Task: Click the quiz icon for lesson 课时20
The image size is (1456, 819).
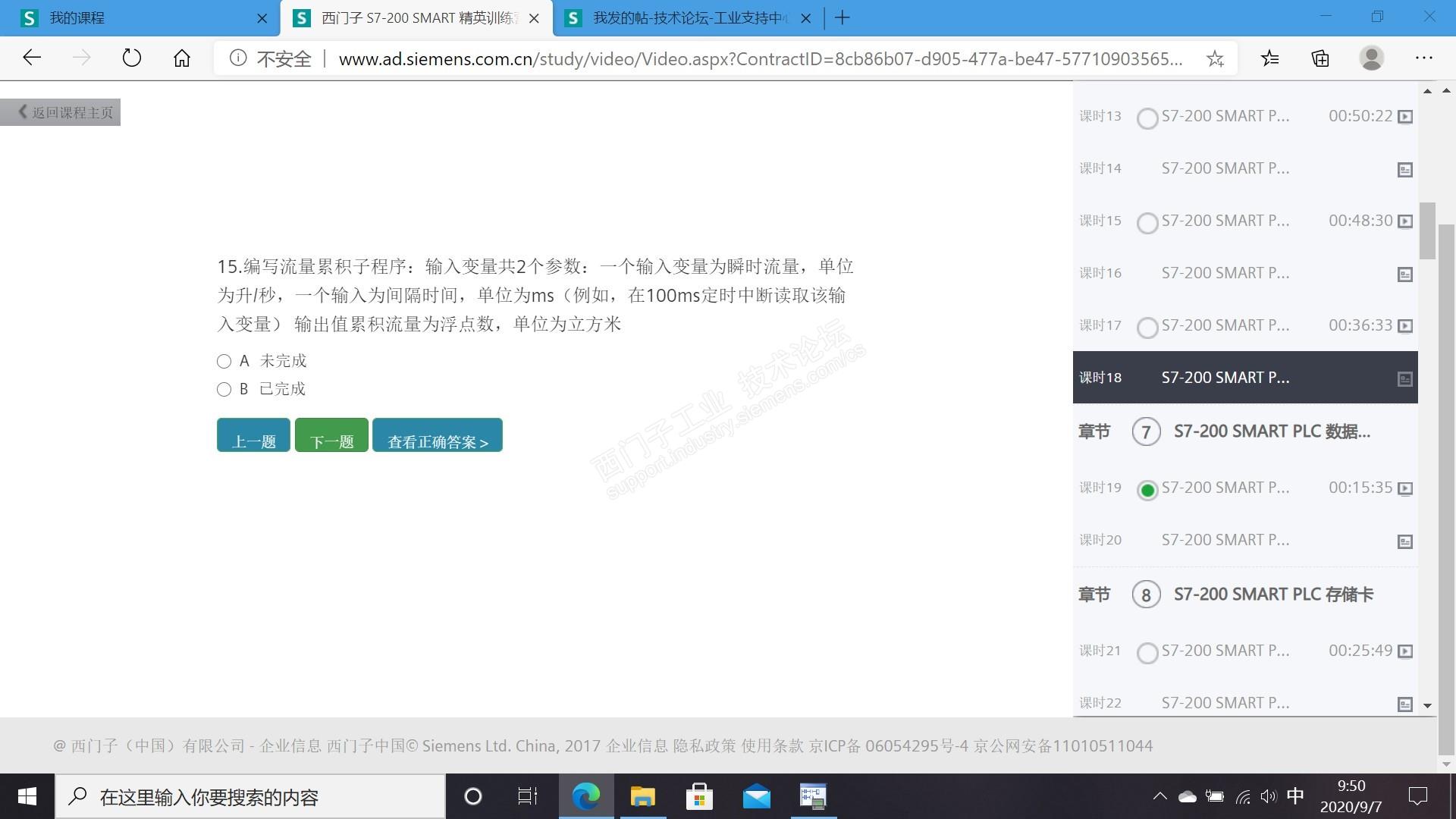Action: (1404, 541)
